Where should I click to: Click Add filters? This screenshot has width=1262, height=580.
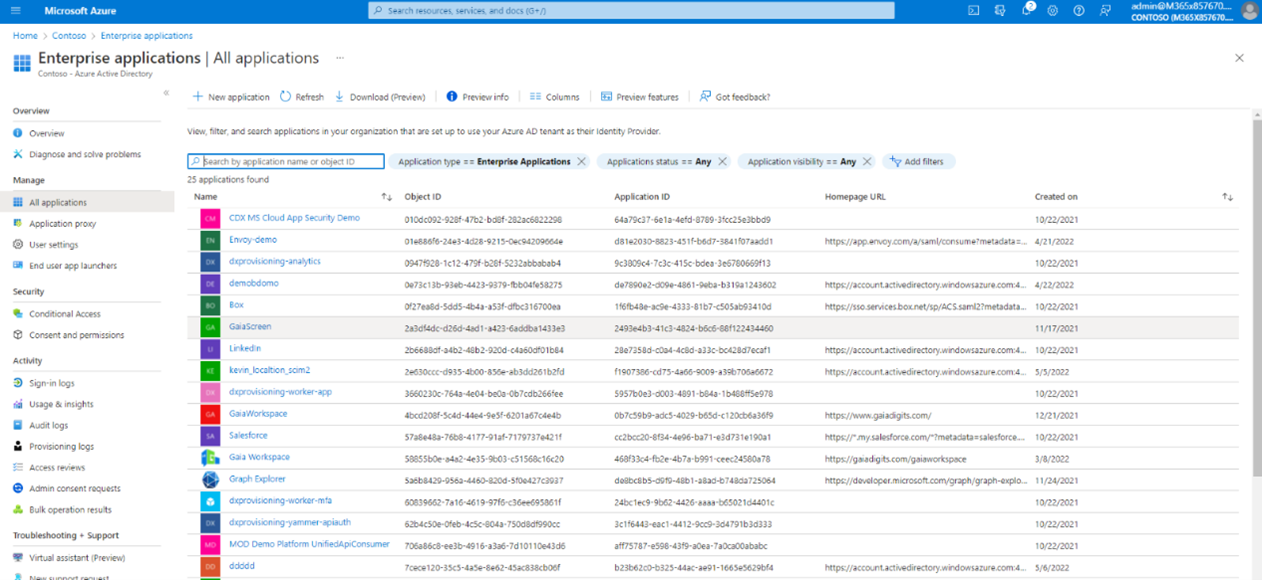[x=918, y=161]
